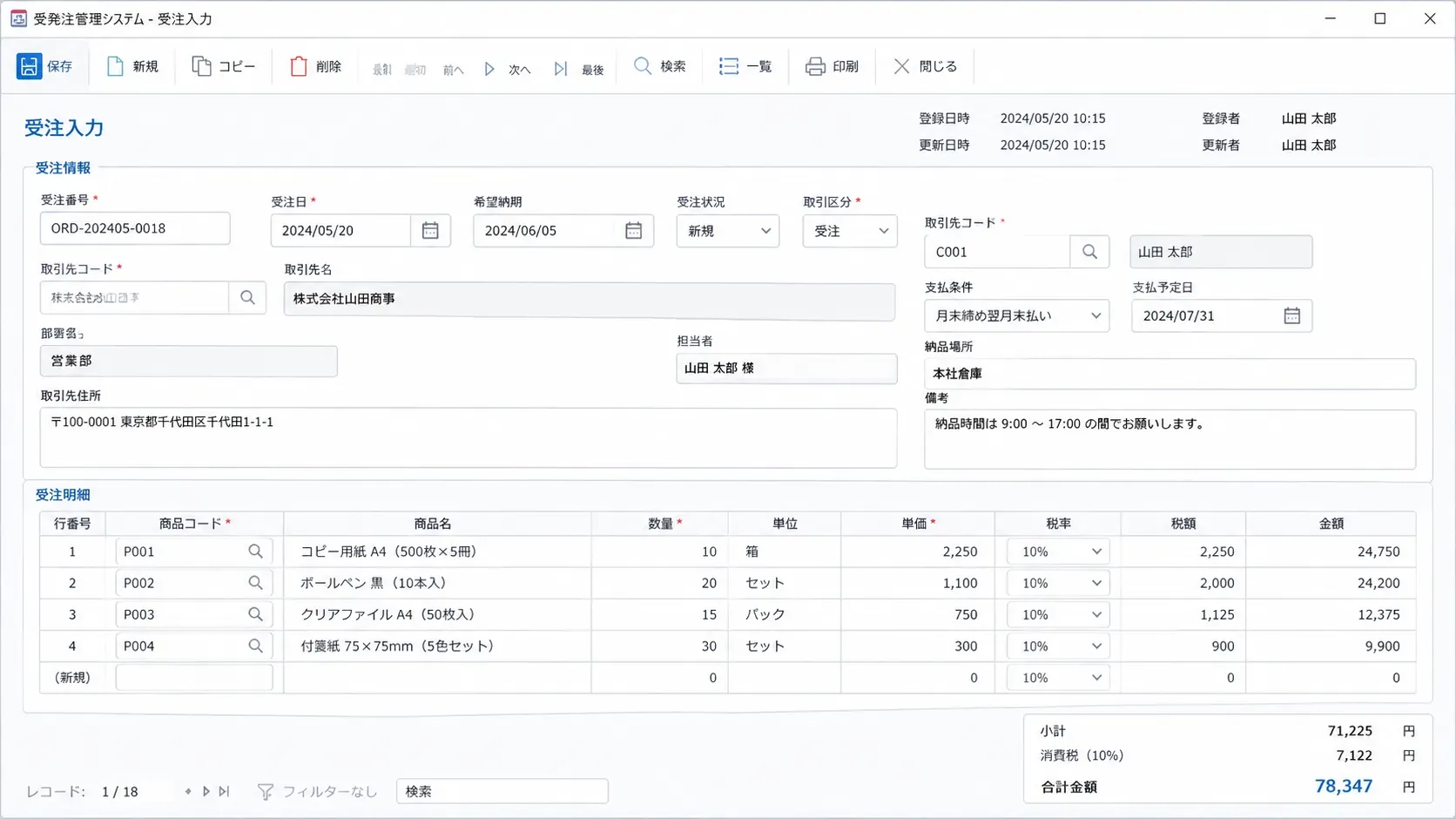The width and height of the screenshot is (1456, 819).
Task: Click the footer 検索 search box
Action: 502,791
